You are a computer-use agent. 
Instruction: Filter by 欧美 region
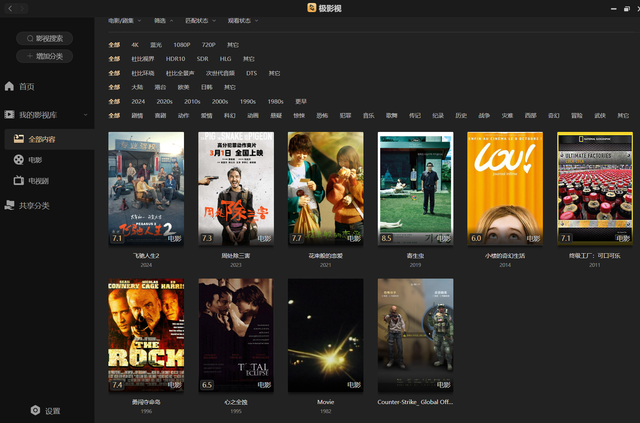coord(183,87)
